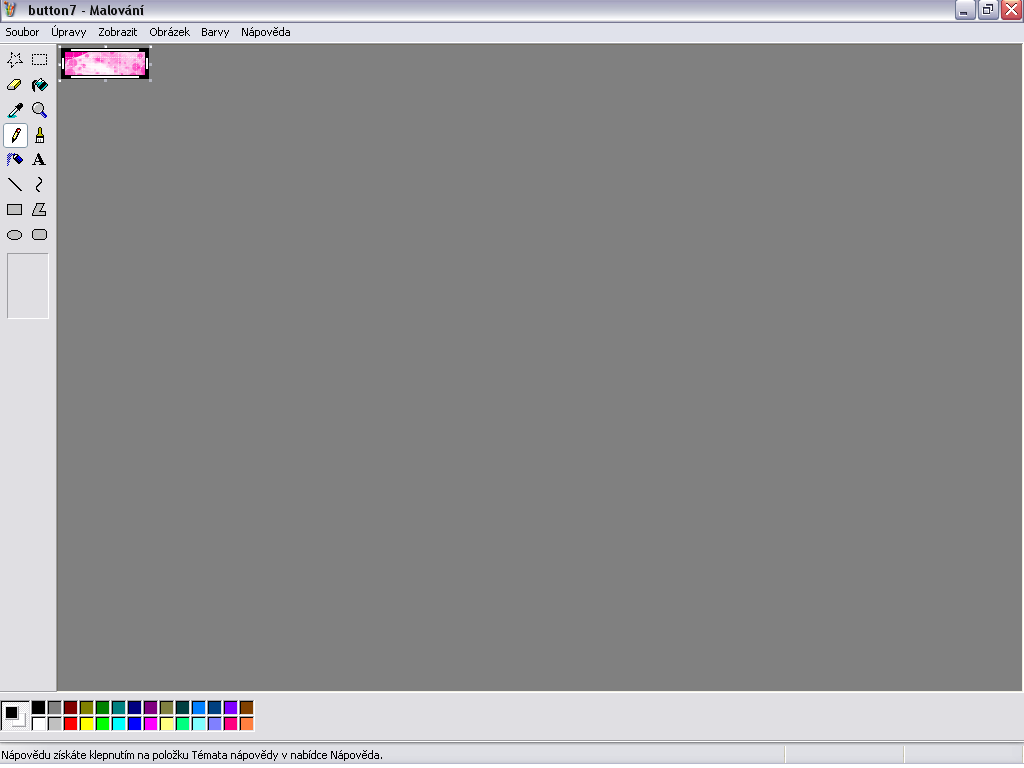This screenshot has width=1024, height=768.
Task: Select the rectangular selection tool
Action: coord(39,60)
